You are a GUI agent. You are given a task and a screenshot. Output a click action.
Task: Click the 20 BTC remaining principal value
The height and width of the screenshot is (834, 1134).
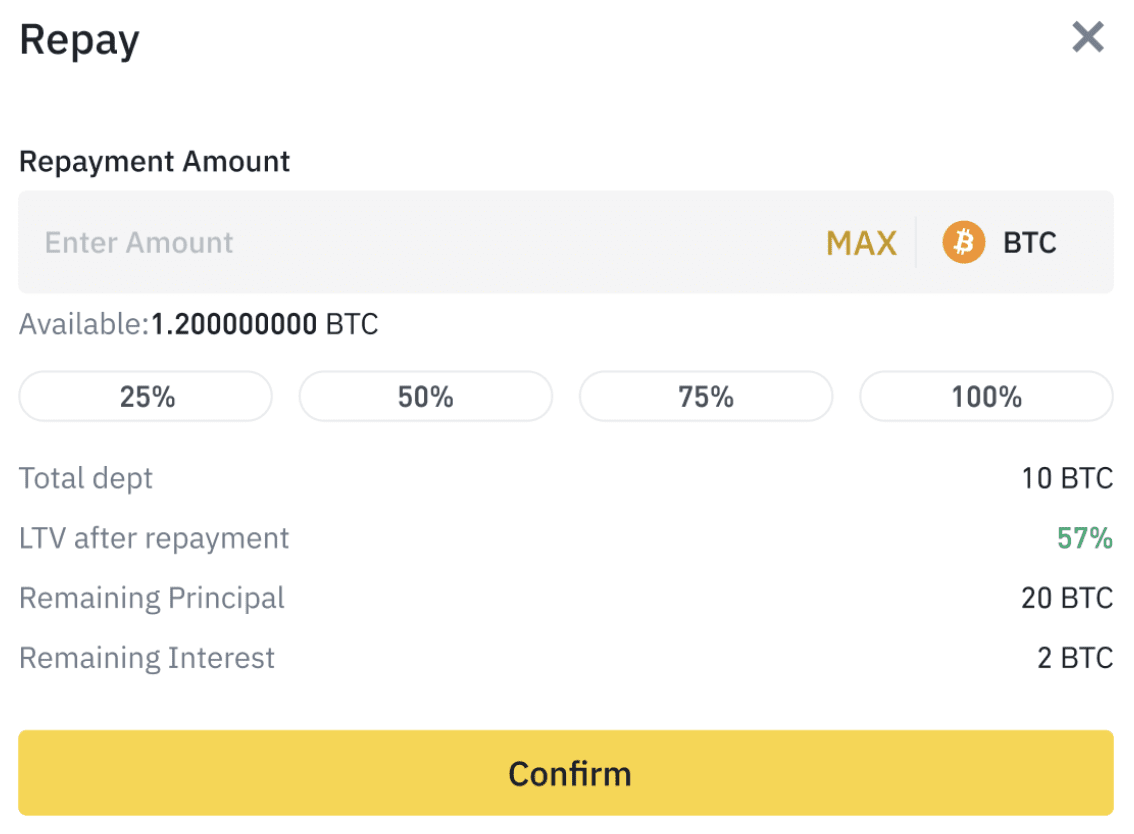point(1067,598)
